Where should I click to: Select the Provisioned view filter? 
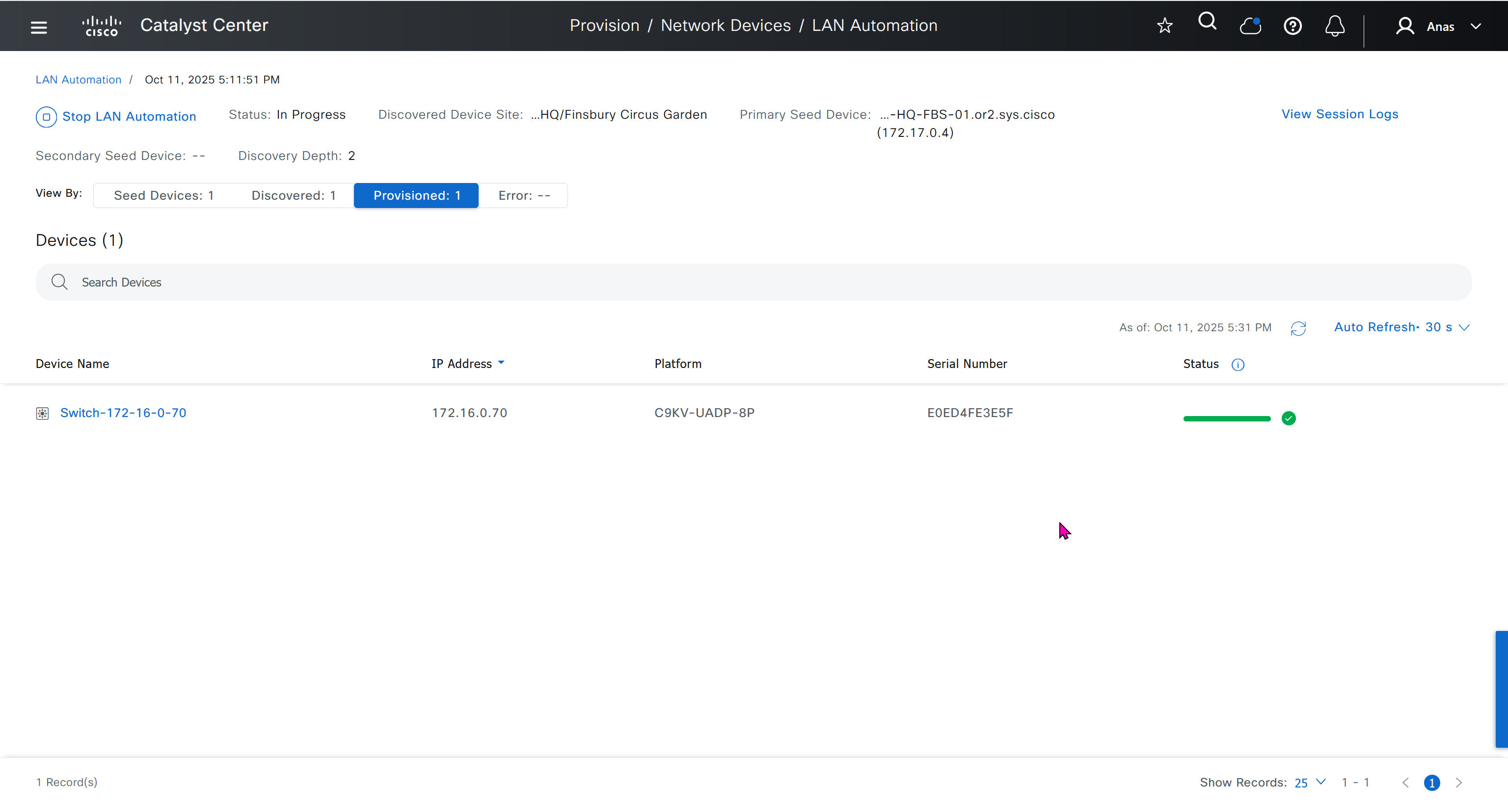coord(416,195)
